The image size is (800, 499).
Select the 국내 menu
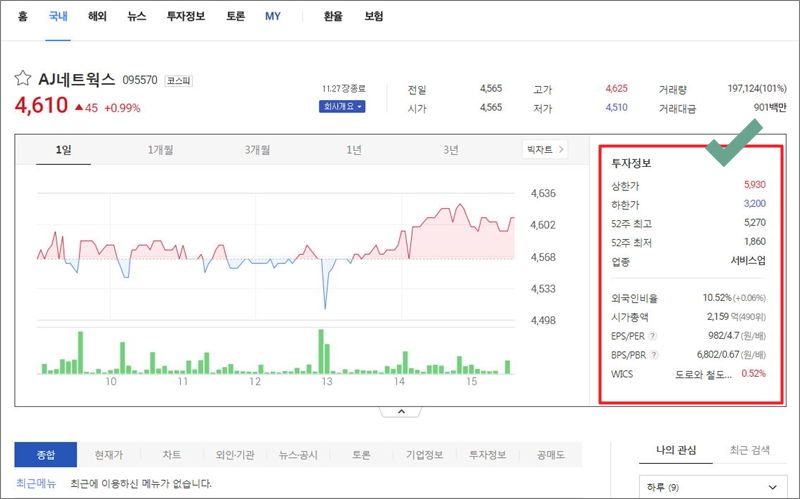click(x=58, y=16)
